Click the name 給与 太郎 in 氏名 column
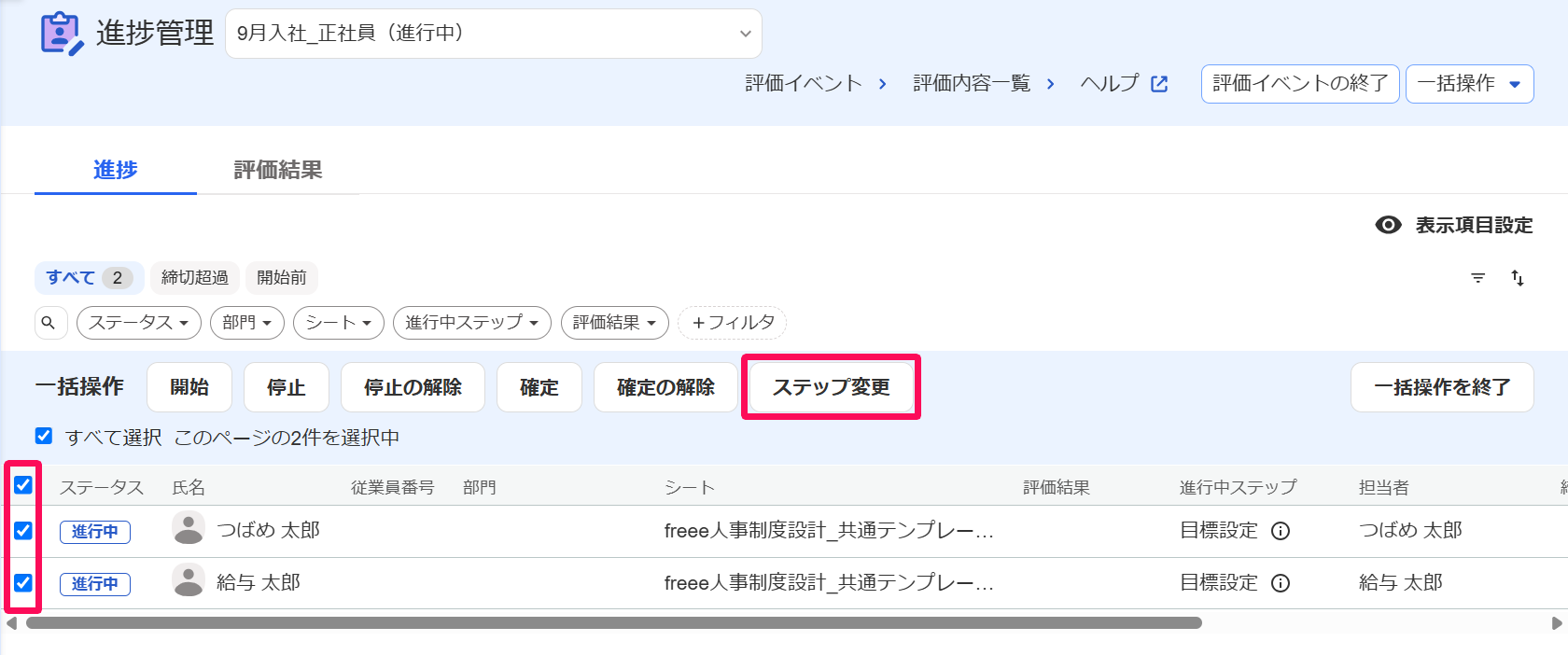 [x=259, y=582]
